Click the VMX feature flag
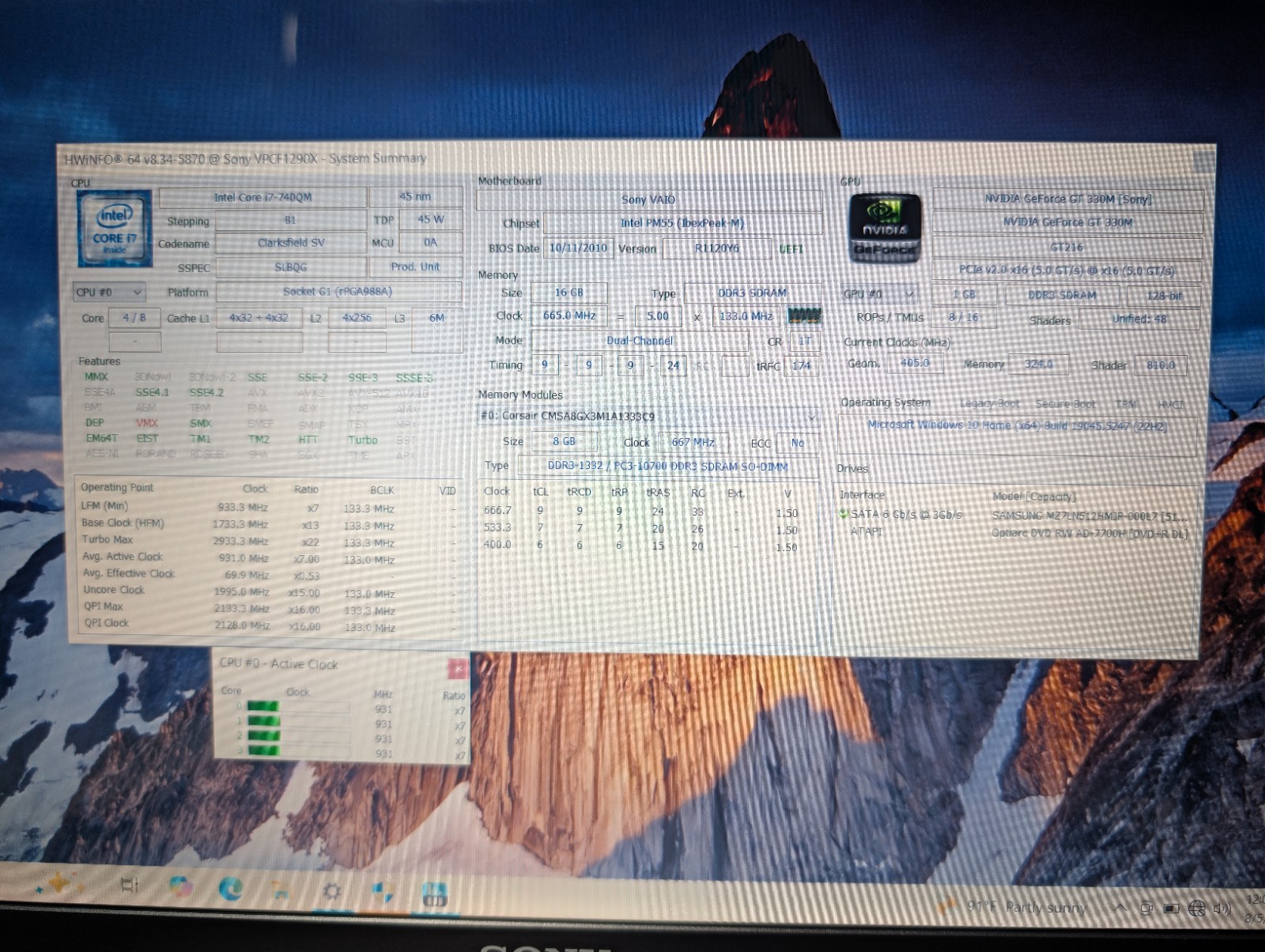This screenshot has height=952, width=1265. coord(147,423)
